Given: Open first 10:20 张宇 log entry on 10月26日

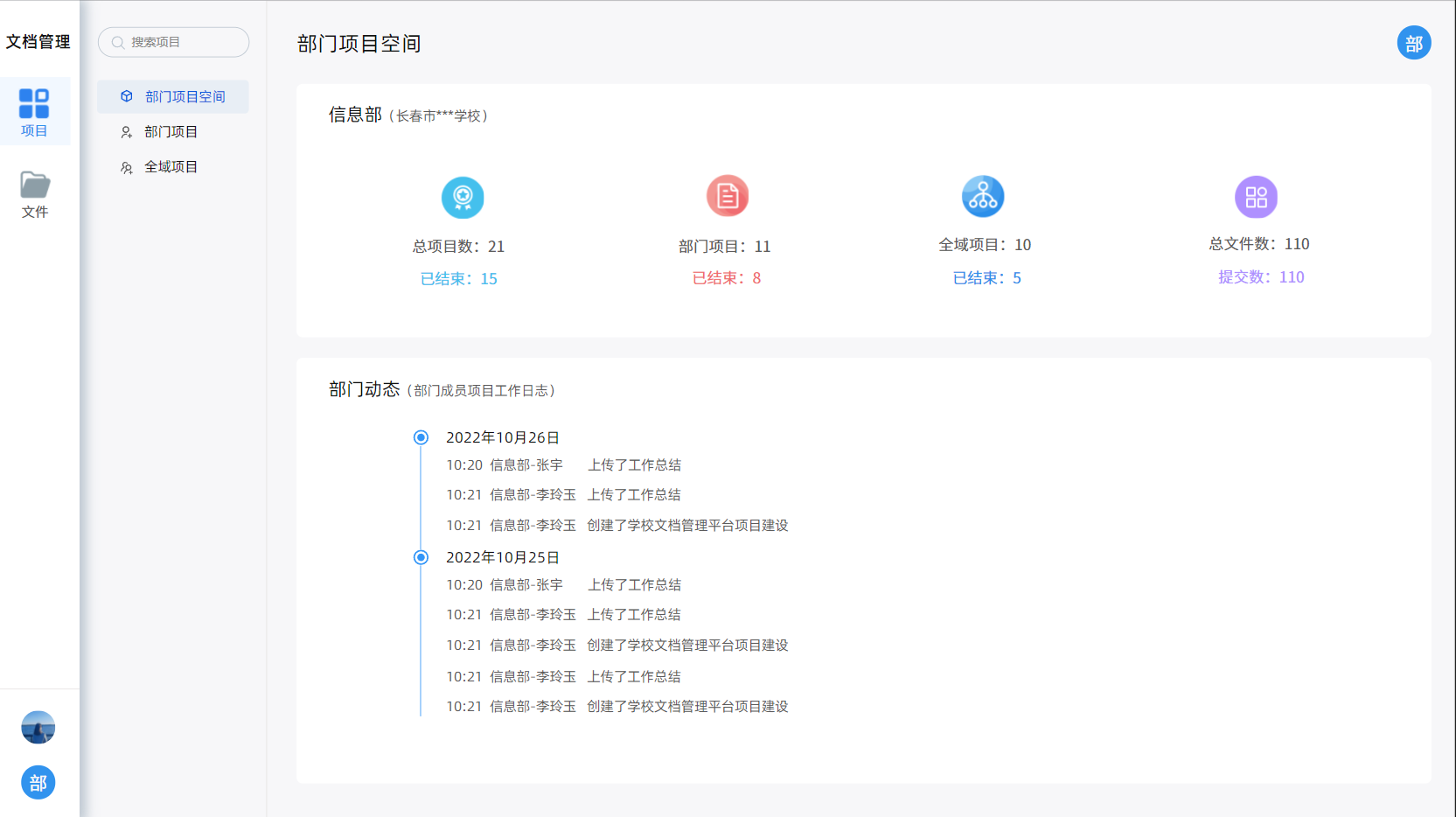Looking at the screenshot, I should click(563, 465).
